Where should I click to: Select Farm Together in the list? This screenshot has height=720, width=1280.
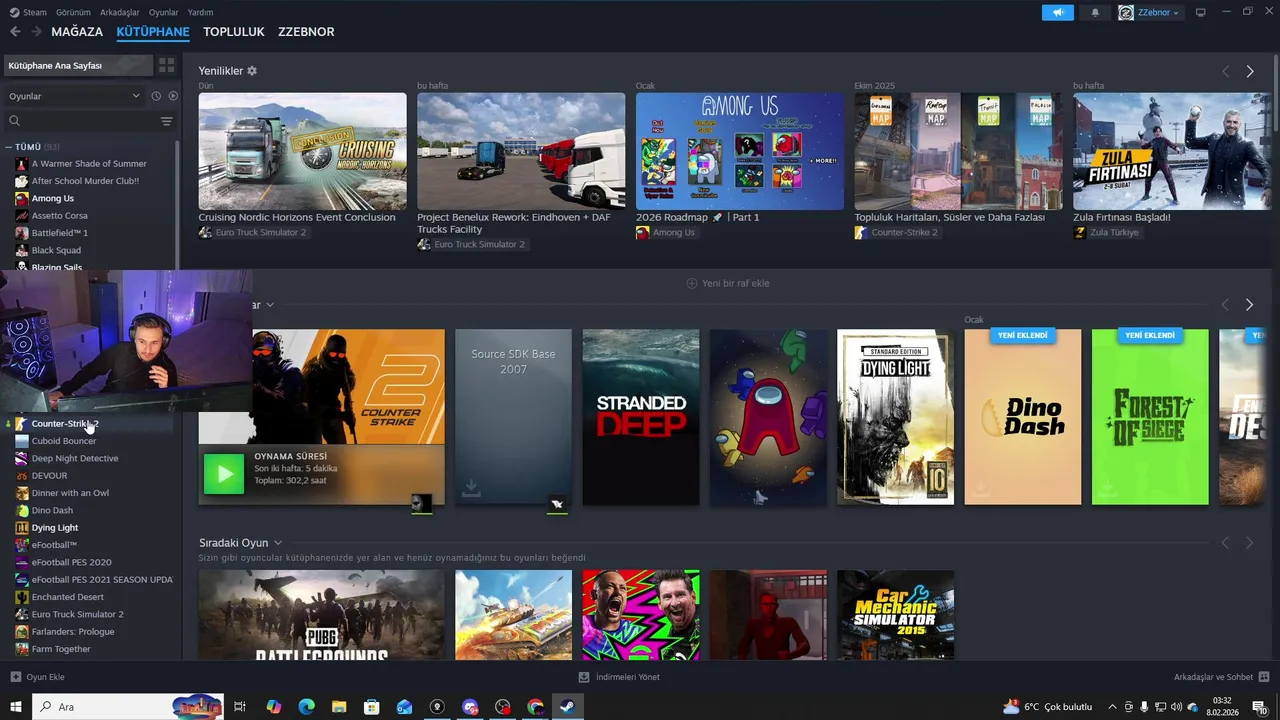pyautogui.click(x=61, y=649)
